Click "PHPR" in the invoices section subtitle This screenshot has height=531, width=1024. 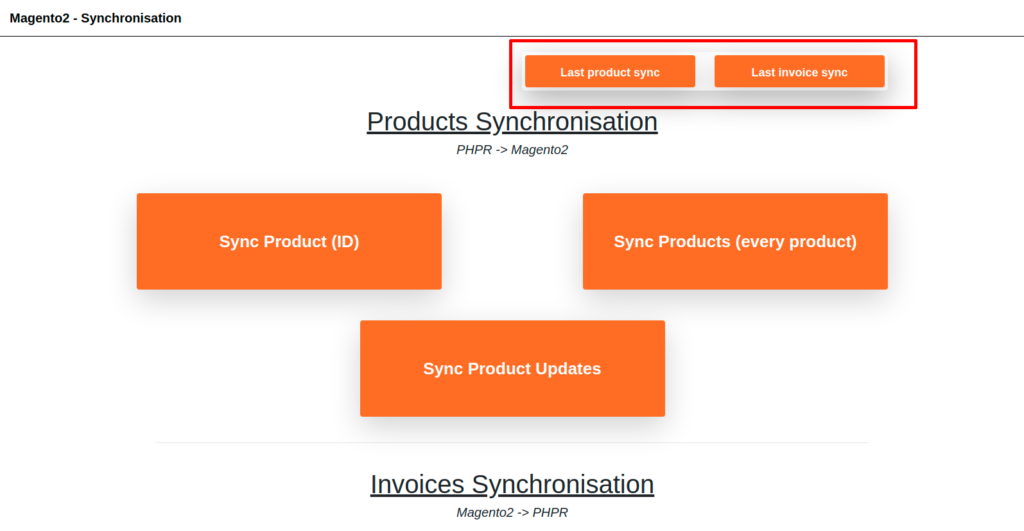point(549,513)
